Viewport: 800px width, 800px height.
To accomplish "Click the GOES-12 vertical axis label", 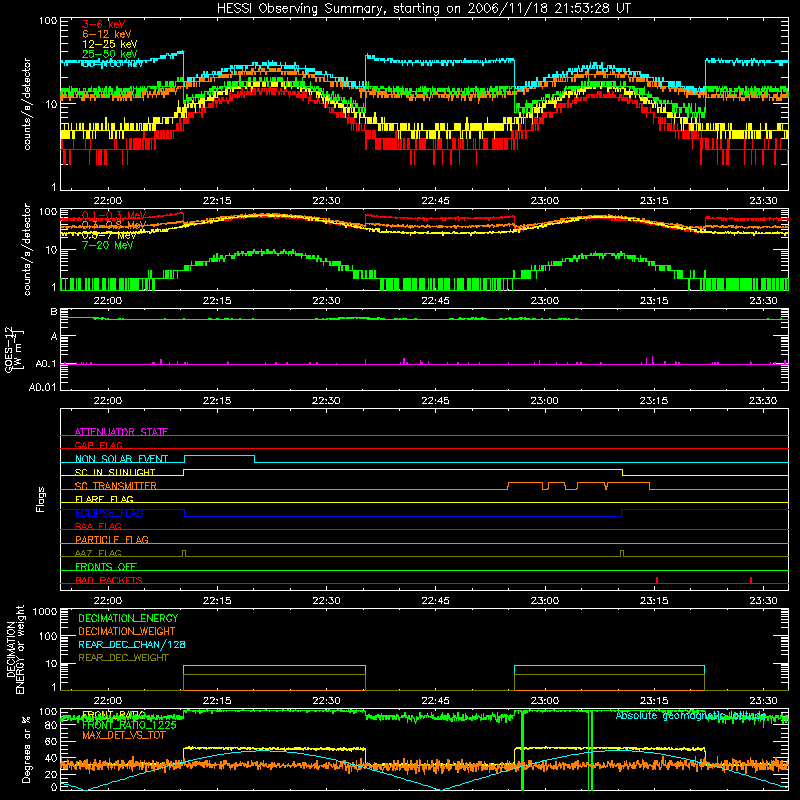I will click(x=13, y=349).
